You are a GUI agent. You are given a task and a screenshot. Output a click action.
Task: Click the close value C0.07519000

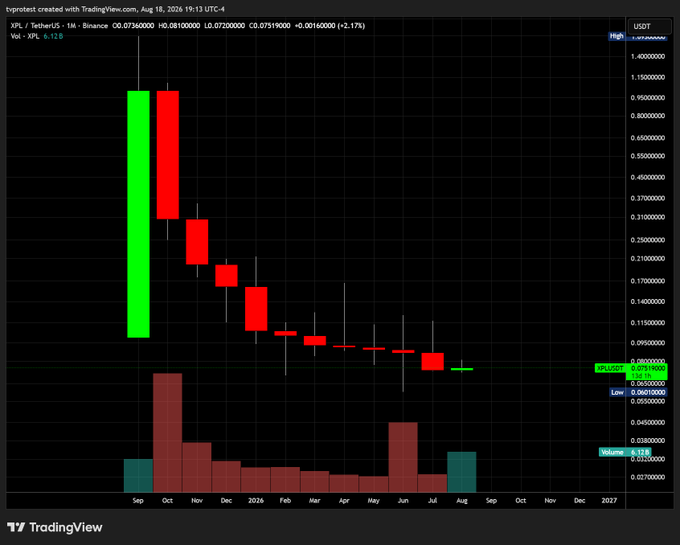coord(269,26)
